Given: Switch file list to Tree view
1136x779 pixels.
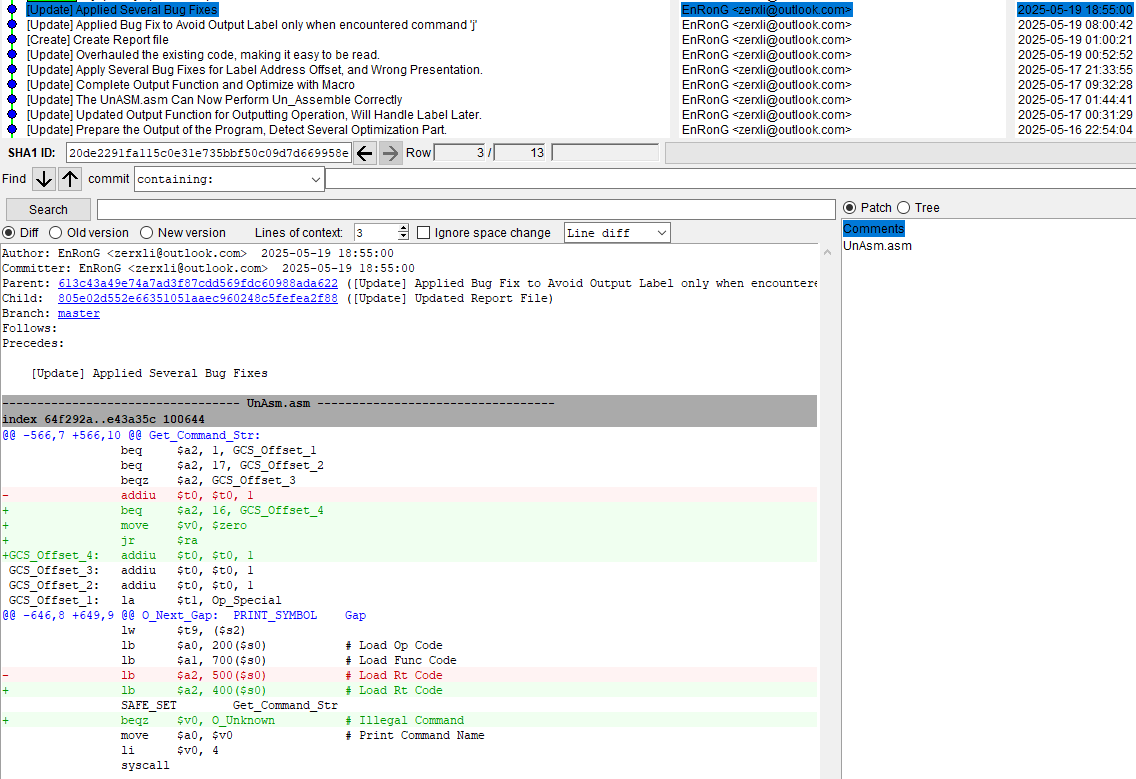Looking at the screenshot, I should (904, 208).
